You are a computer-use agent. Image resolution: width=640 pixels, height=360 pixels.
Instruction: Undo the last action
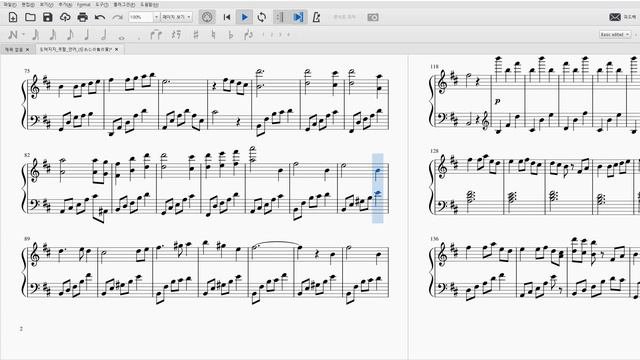[100, 17]
